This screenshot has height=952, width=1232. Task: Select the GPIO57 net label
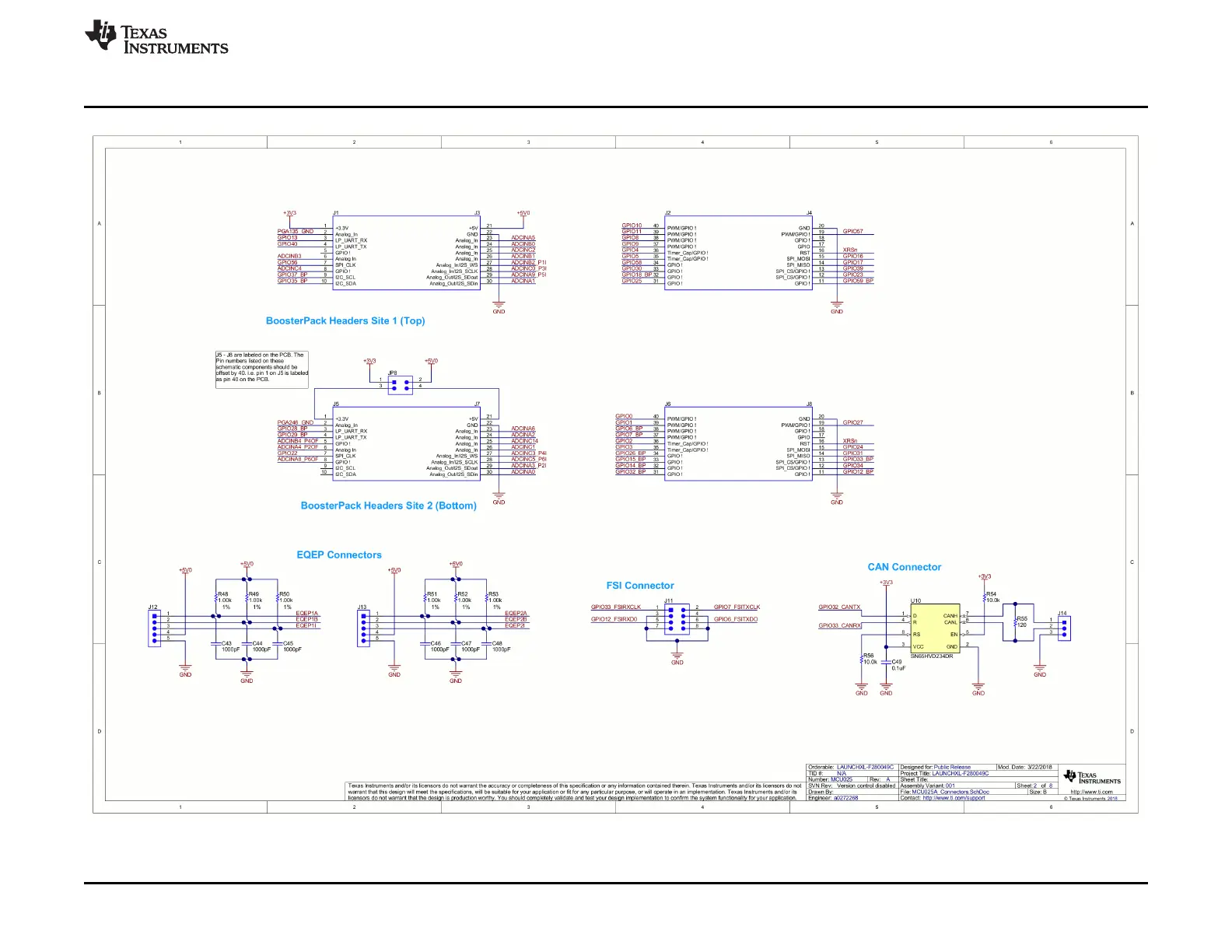tap(852, 232)
